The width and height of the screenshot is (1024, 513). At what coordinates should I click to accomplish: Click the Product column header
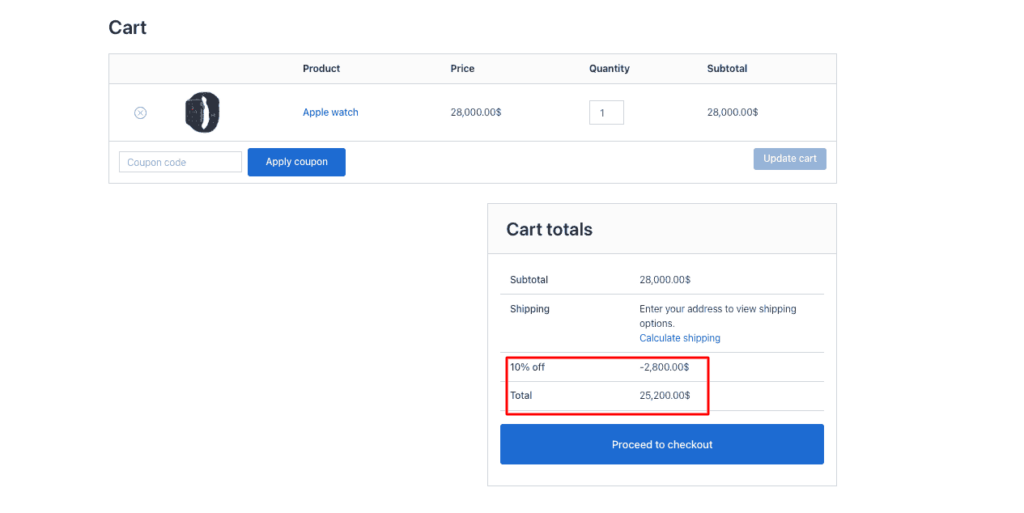pos(321,69)
